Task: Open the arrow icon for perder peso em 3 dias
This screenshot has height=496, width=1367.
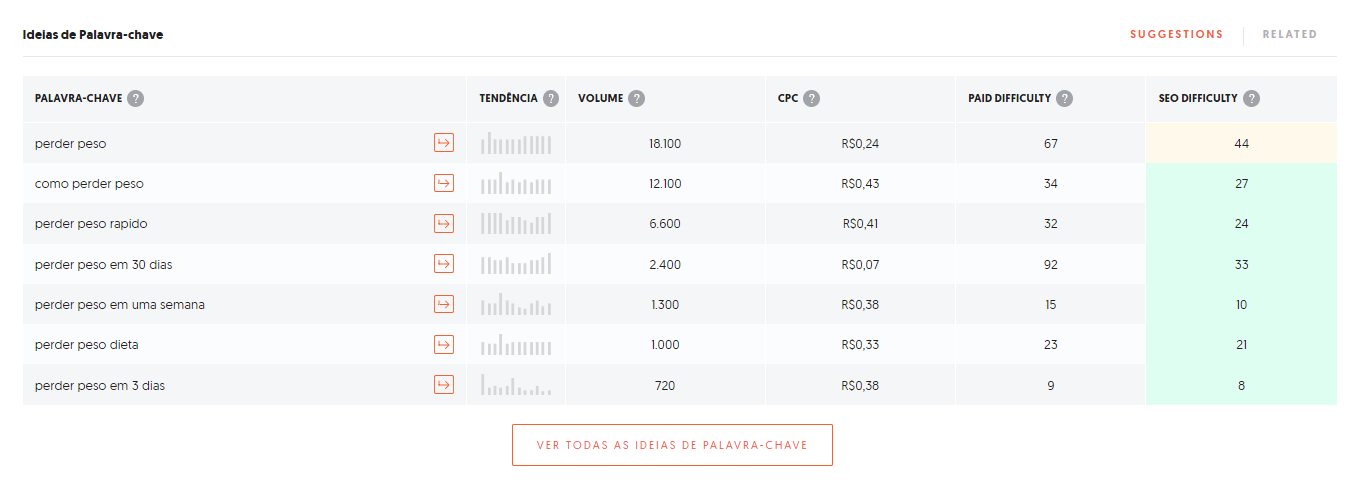Action: pos(444,385)
